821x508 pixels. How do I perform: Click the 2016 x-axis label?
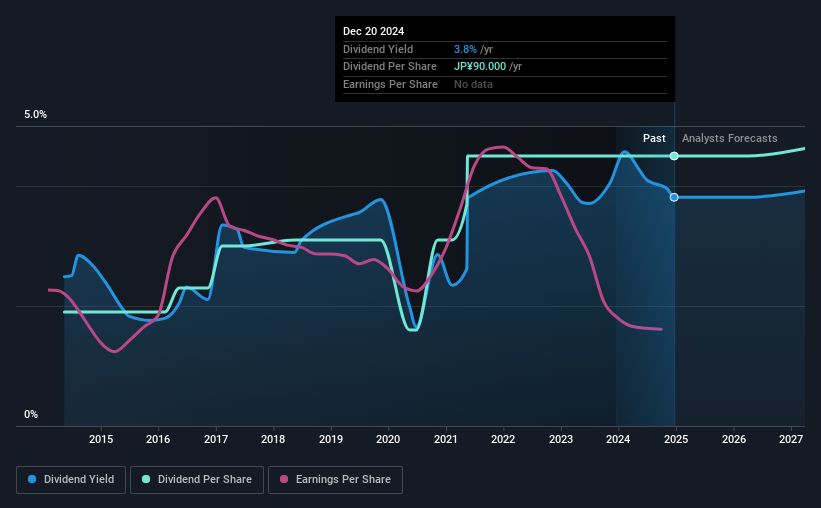(x=158, y=439)
